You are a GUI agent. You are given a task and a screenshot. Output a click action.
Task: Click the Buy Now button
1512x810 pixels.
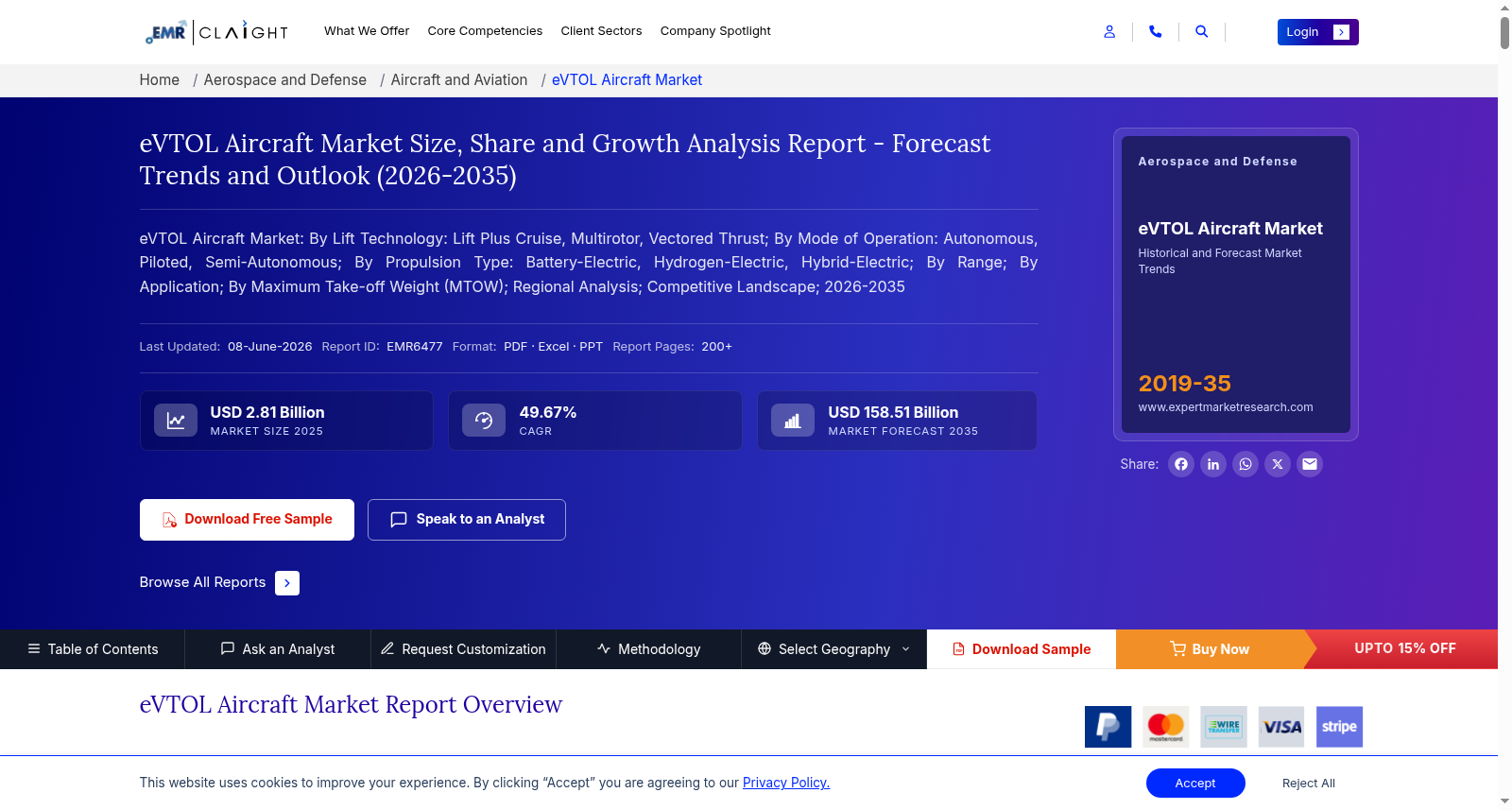1210,649
